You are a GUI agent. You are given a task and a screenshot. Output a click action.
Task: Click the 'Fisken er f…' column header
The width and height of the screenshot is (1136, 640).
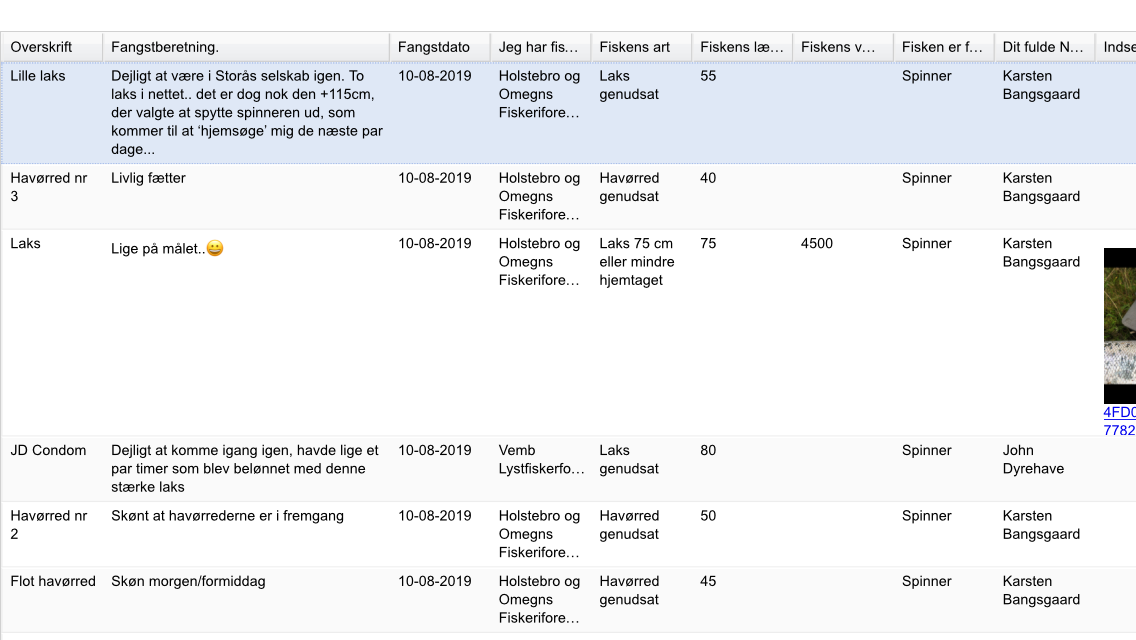click(943, 47)
